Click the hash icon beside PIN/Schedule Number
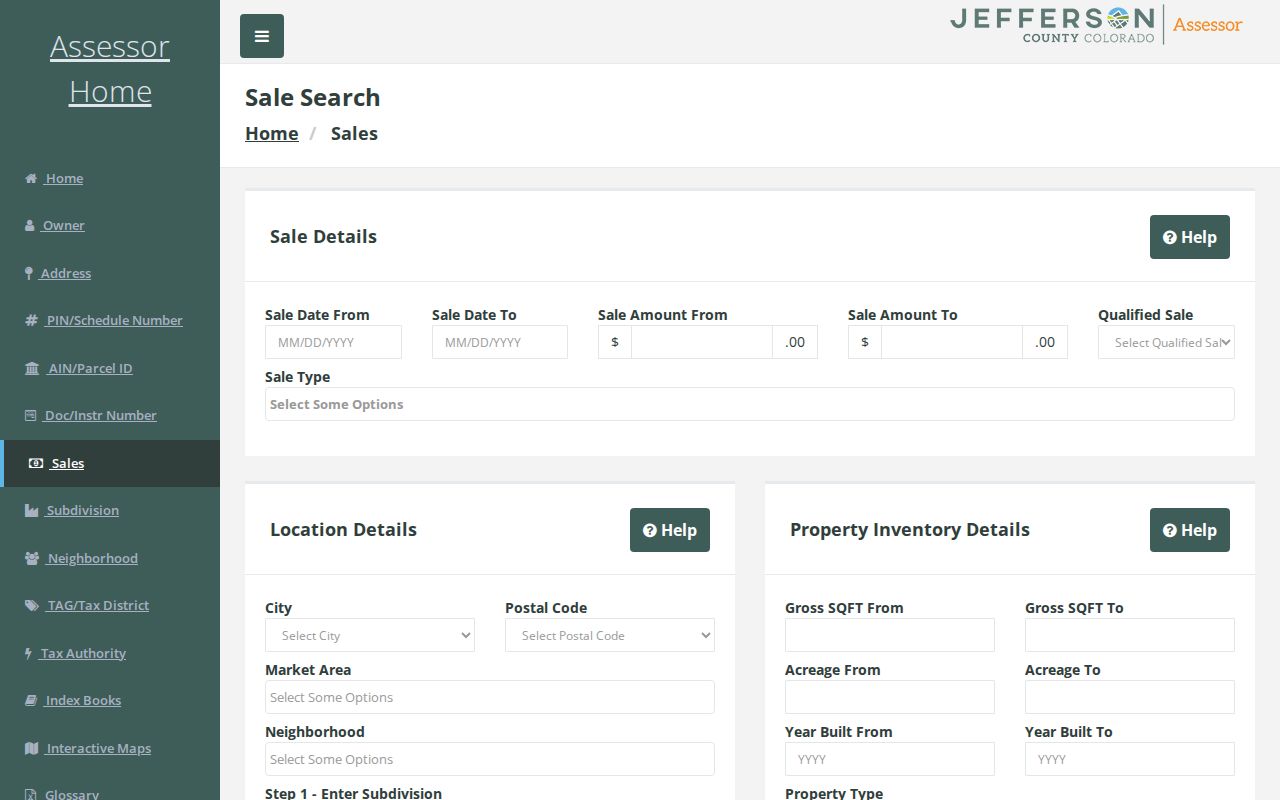The height and width of the screenshot is (800, 1280). (31, 320)
